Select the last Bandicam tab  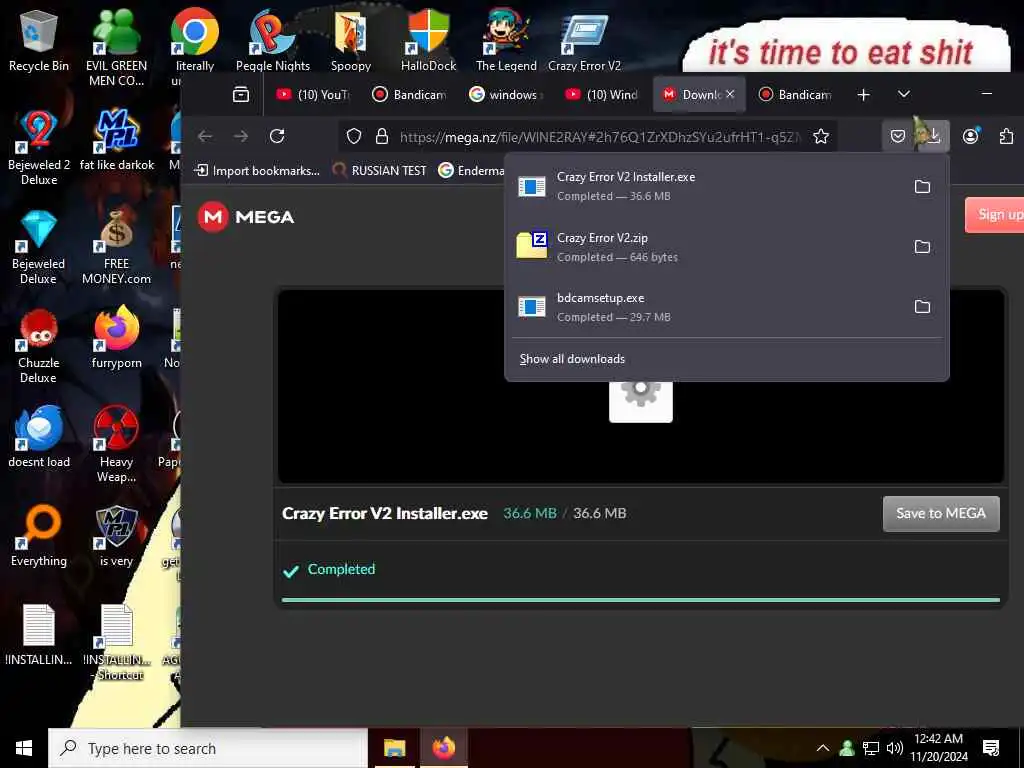click(x=796, y=95)
